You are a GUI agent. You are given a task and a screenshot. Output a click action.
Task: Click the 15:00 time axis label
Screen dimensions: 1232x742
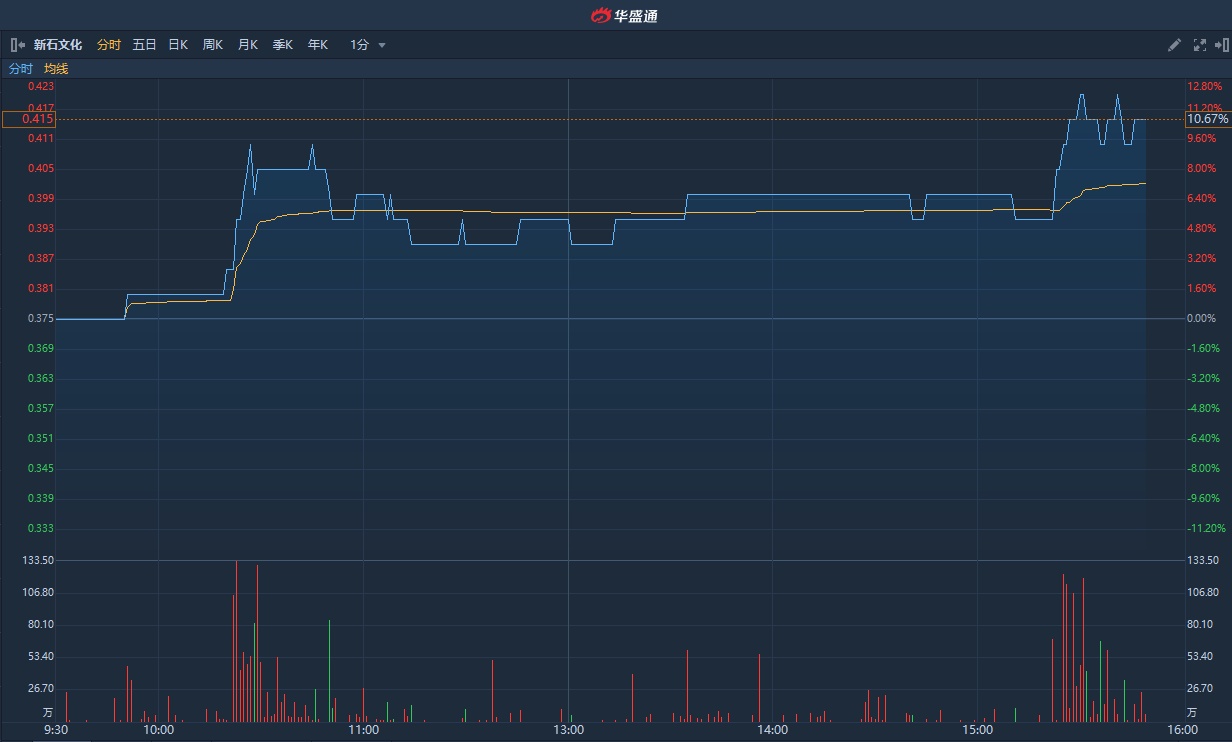977,730
